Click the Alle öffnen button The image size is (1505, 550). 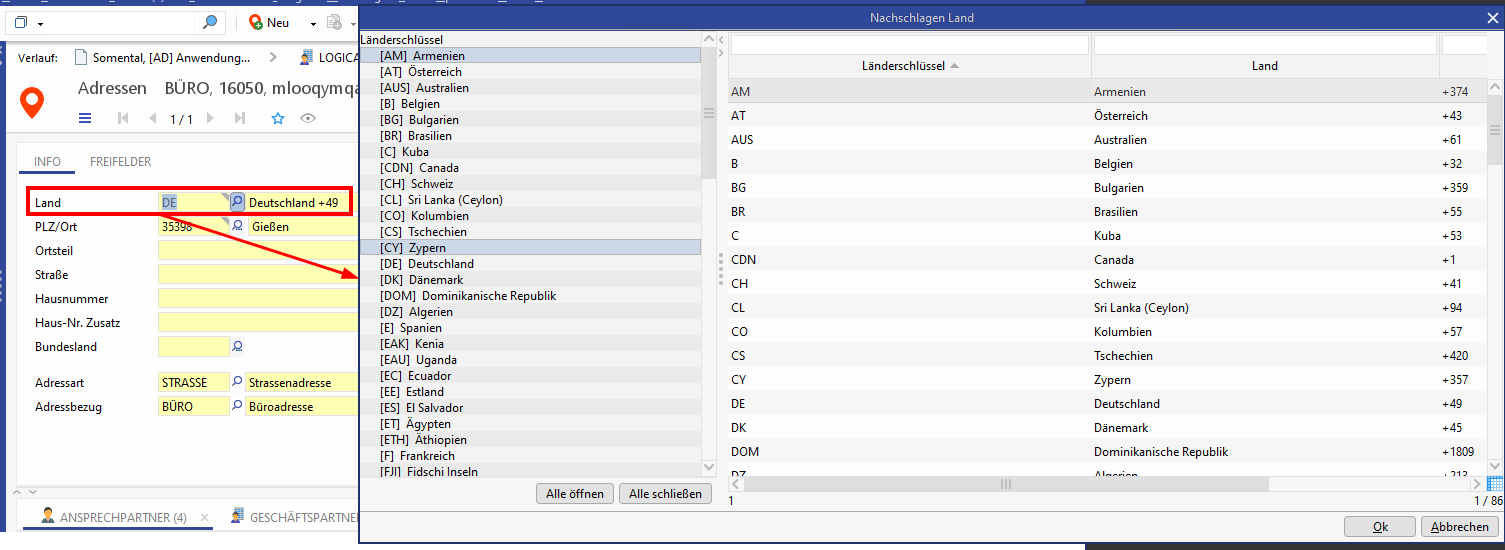coord(575,494)
